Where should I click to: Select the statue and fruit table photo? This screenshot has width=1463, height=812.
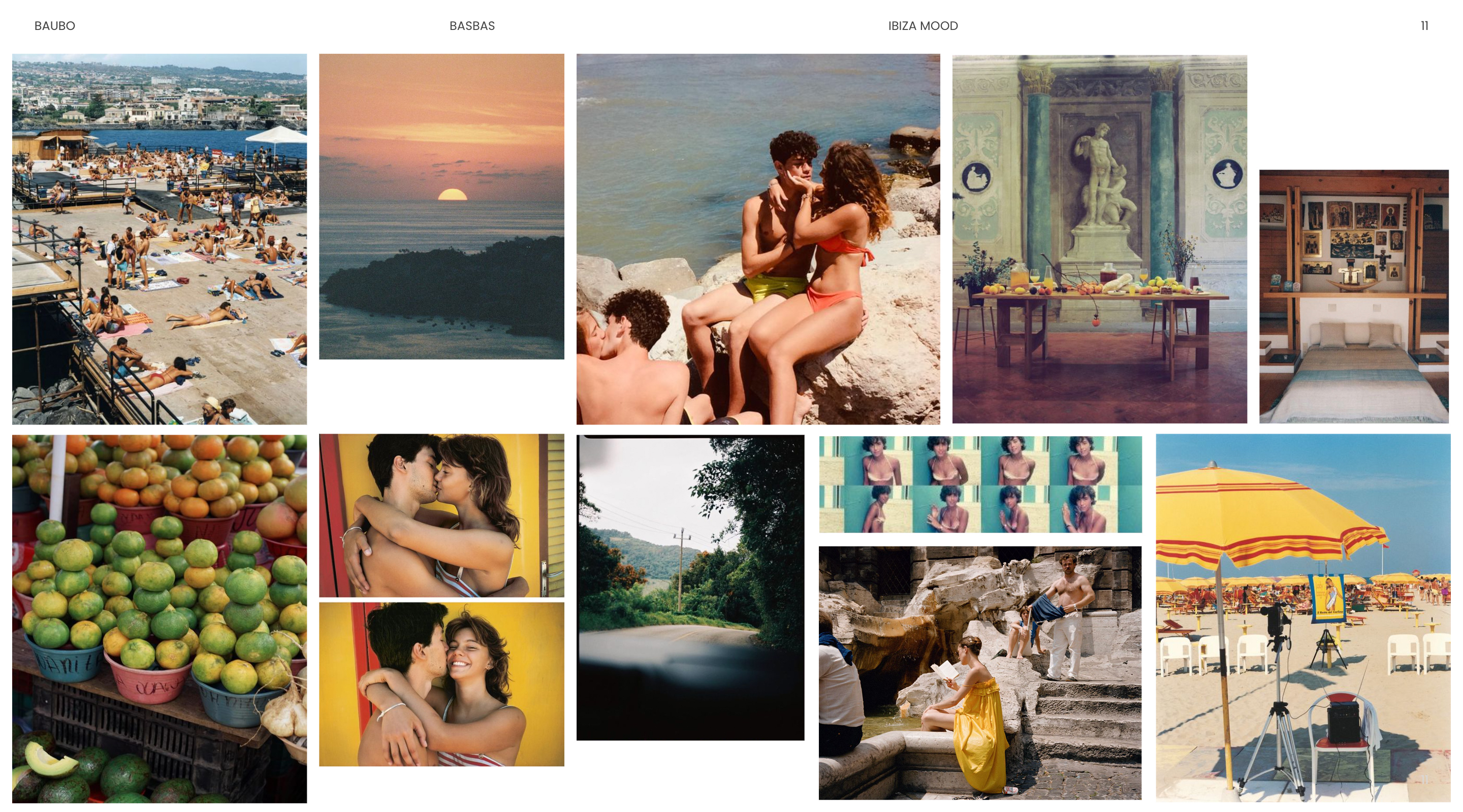[1099, 239]
